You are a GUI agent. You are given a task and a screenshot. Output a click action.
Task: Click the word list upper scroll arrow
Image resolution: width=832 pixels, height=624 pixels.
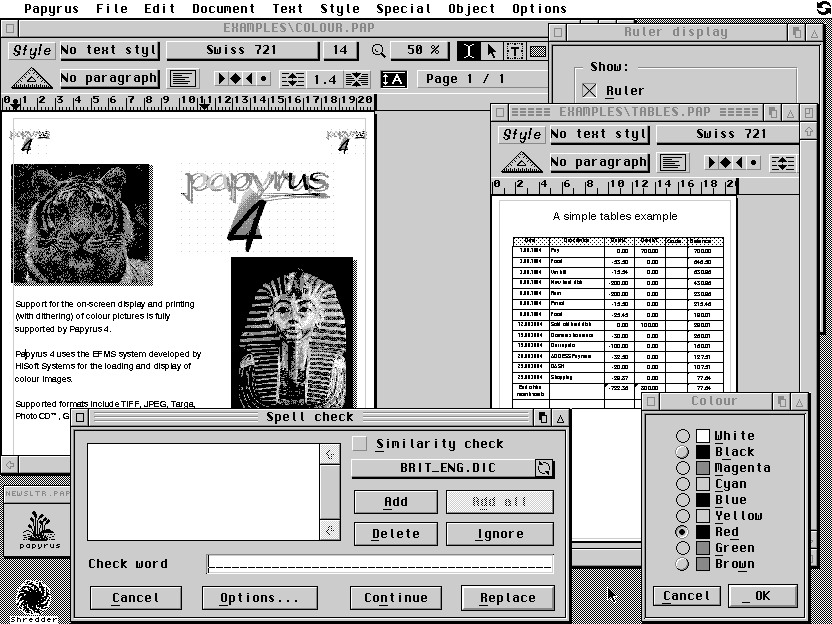tap(330, 454)
